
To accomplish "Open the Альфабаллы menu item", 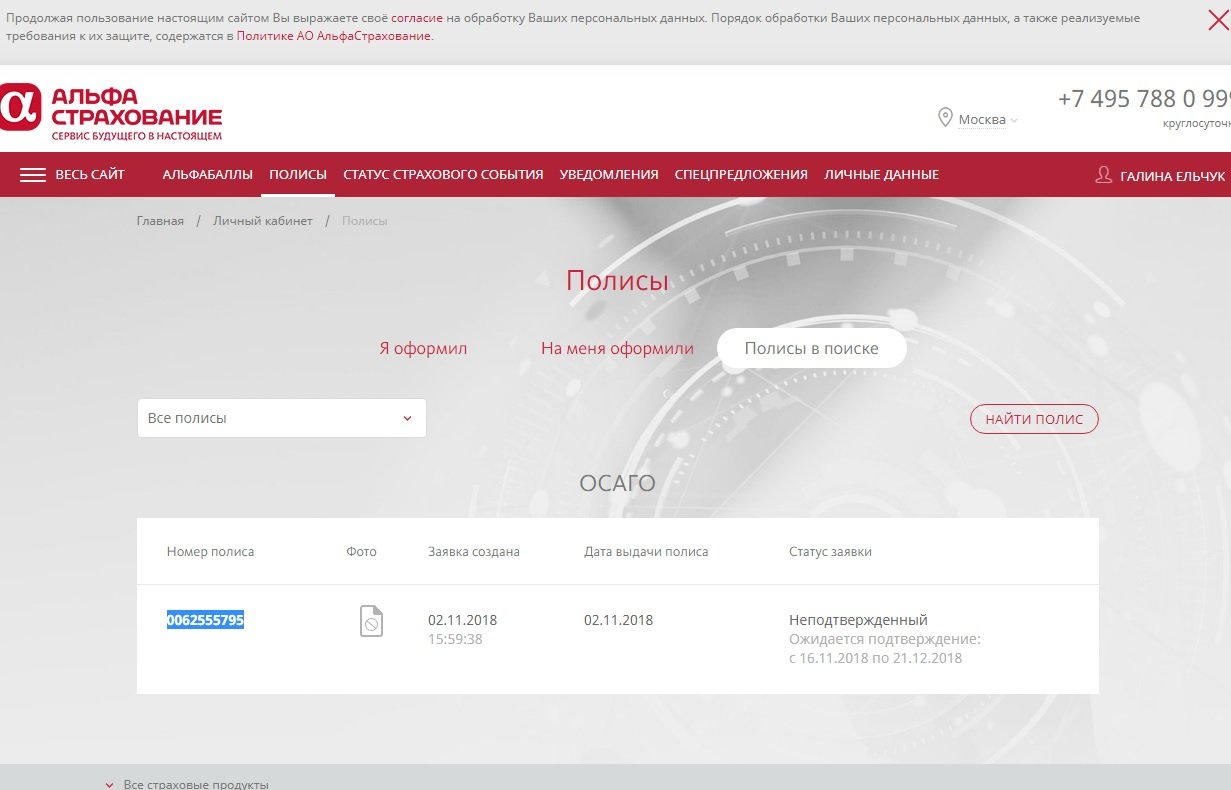I will click(x=207, y=175).
